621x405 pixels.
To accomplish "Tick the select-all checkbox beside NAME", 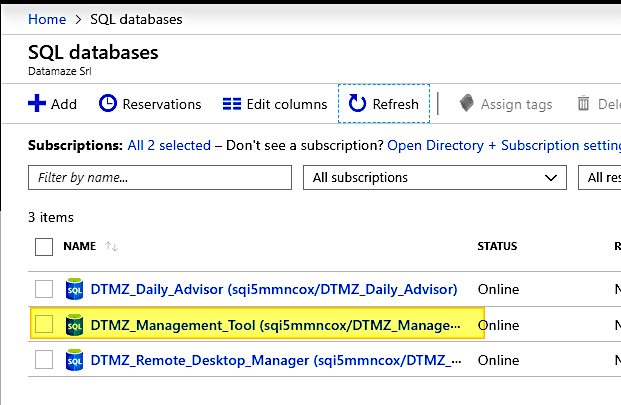I will (x=44, y=247).
